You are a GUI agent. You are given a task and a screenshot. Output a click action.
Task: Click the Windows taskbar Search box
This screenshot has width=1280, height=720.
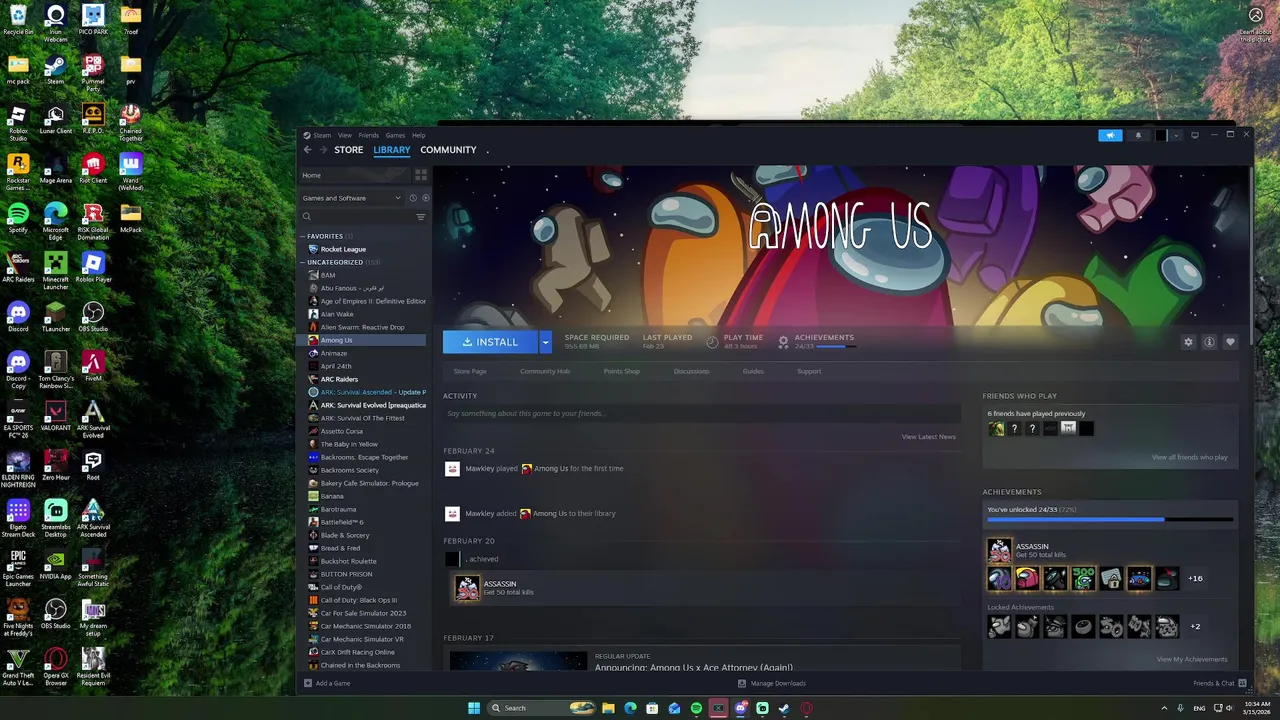[x=541, y=708]
